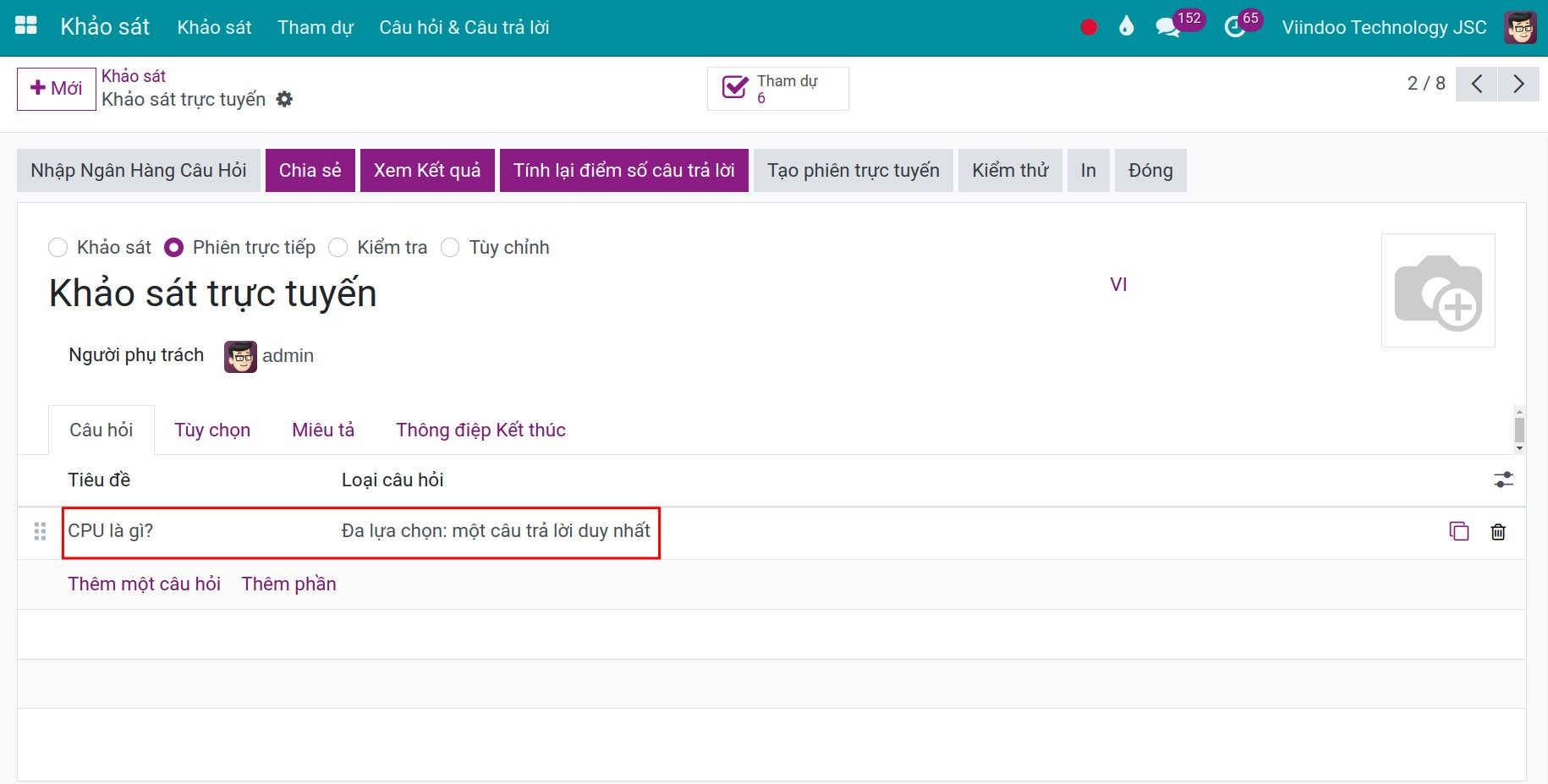This screenshot has height=784, width=1548.
Task: Open column settings adjust icon
Action: (x=1503, y=480)
